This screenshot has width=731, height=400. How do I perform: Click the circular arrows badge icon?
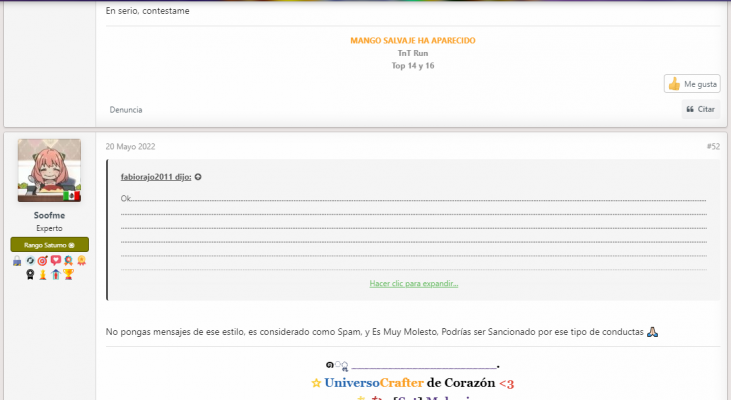tap(30, 260)
